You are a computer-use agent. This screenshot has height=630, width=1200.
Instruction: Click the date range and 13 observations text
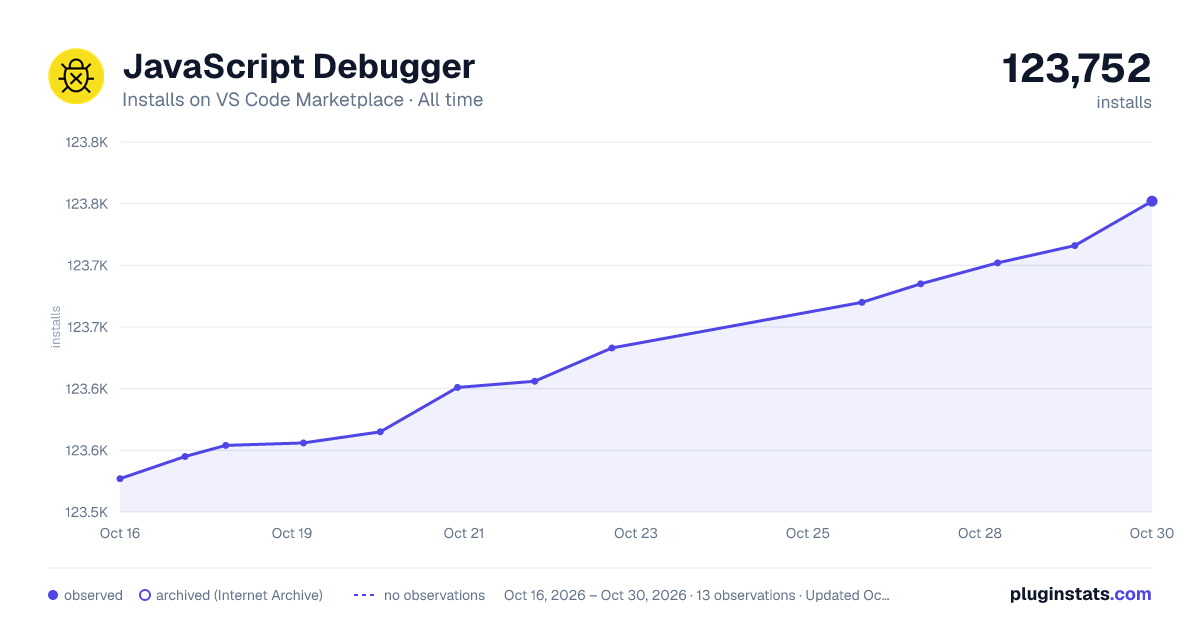coord(697,595)
